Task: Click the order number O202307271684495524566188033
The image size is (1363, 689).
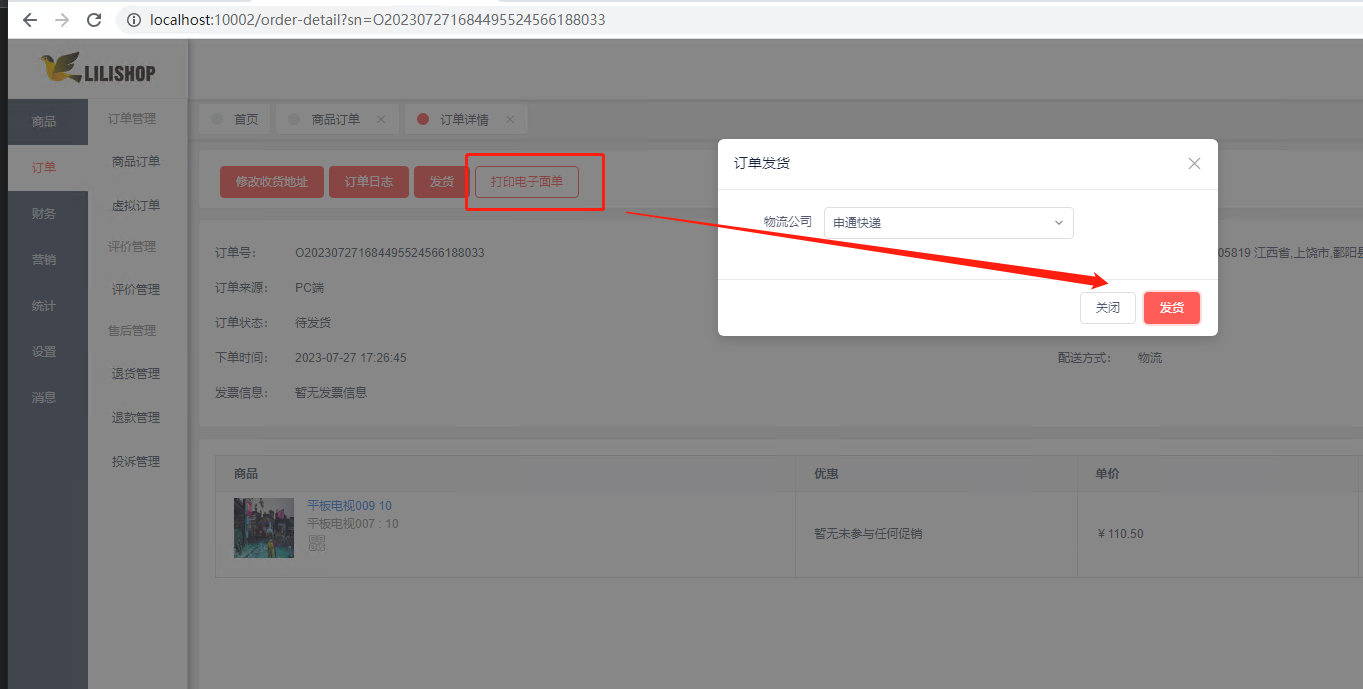Action: click(x=390, y=253)
